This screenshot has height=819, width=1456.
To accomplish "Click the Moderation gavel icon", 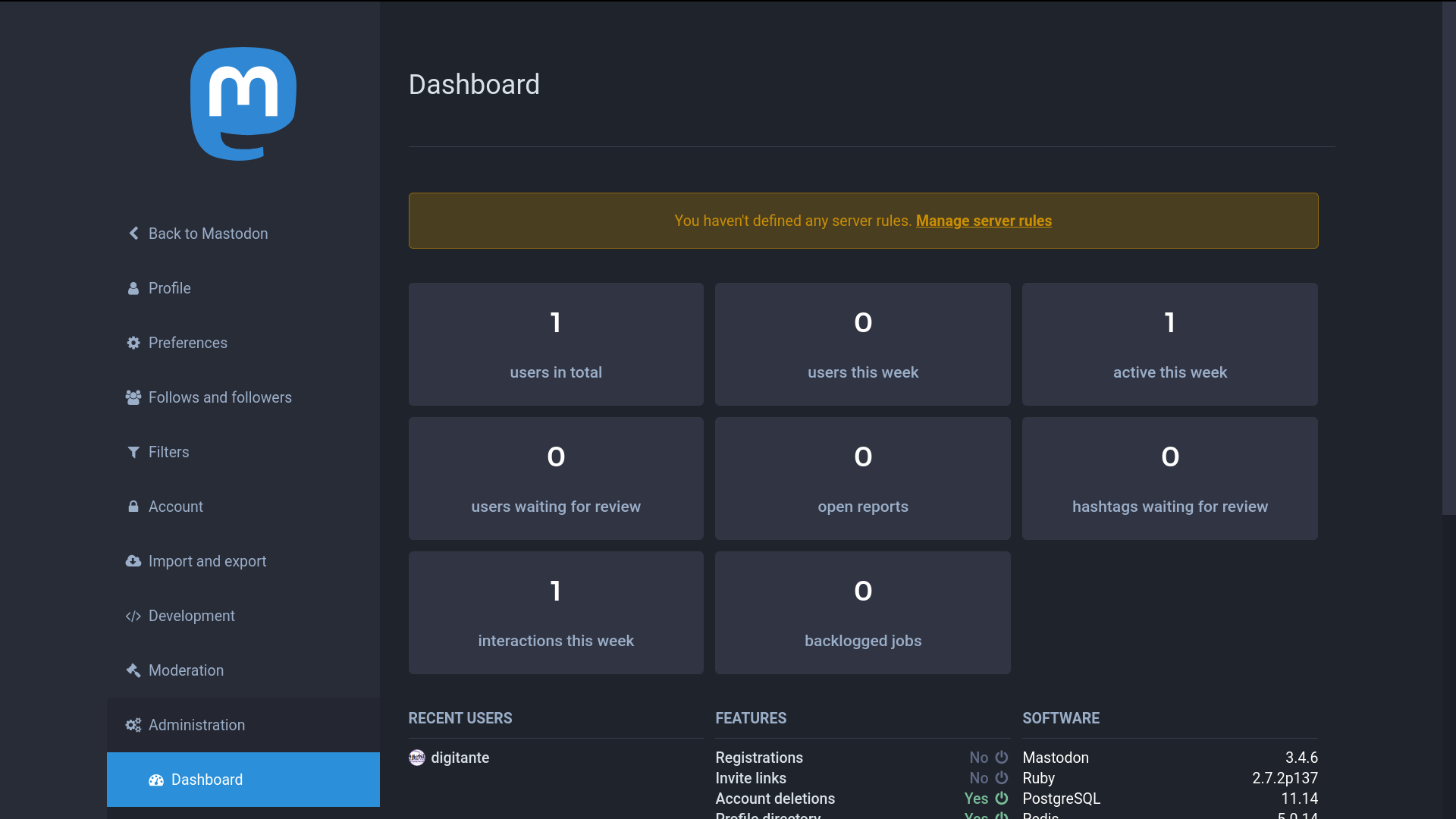I will point(133,670).
